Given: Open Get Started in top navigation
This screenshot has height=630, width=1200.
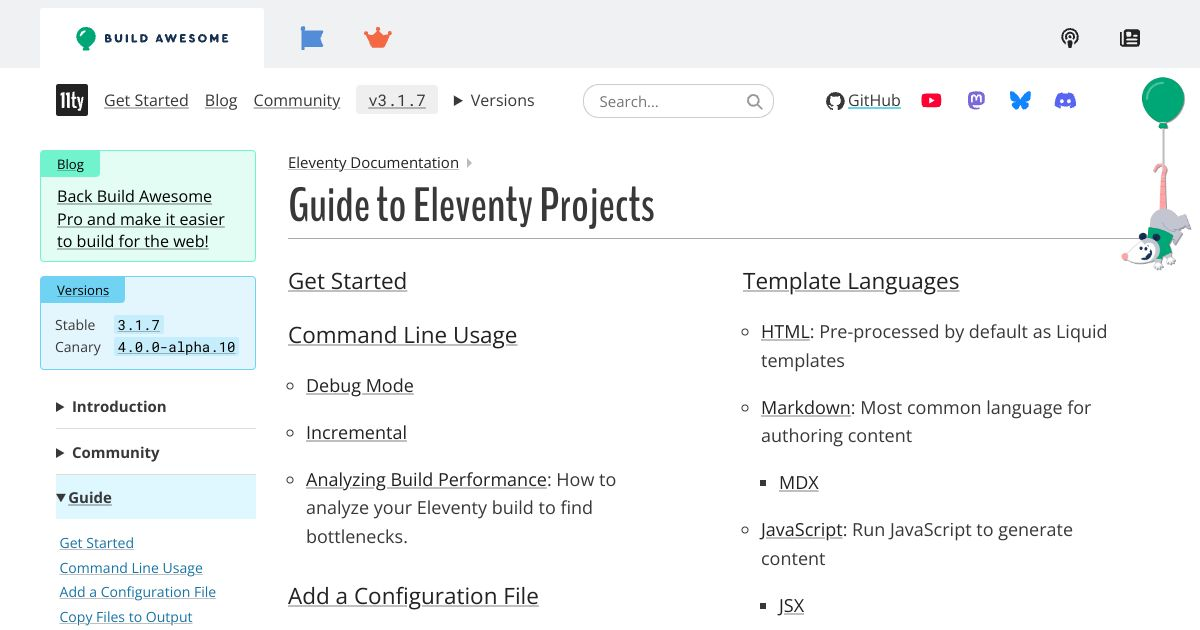Looking at the screenshot, I should coord(146,100).
